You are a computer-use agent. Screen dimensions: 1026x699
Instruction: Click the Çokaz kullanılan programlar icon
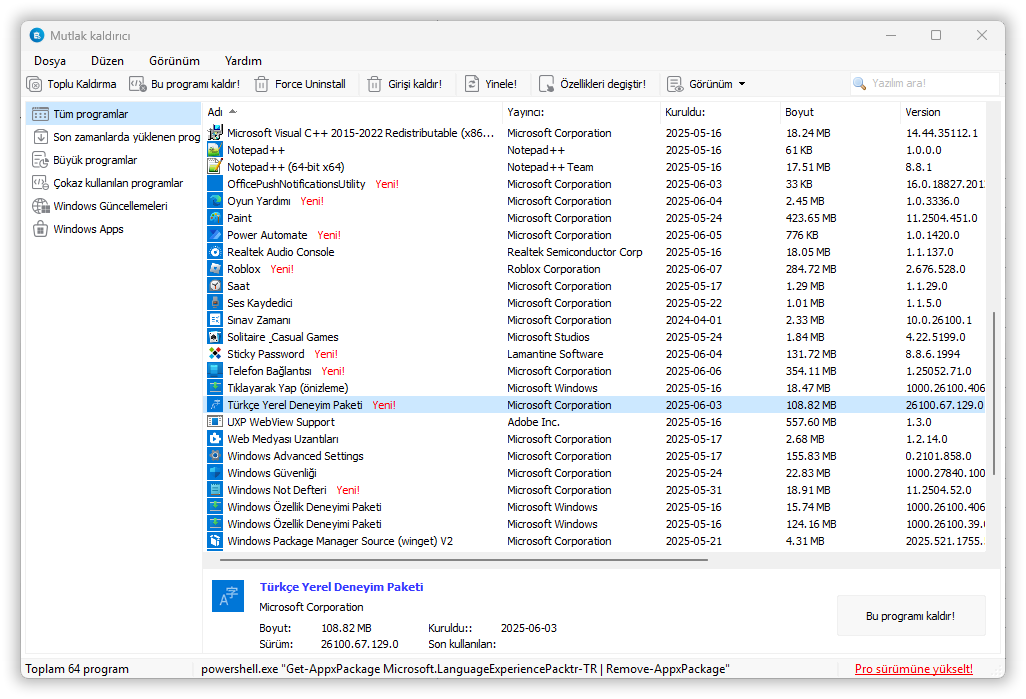point(40,183)
